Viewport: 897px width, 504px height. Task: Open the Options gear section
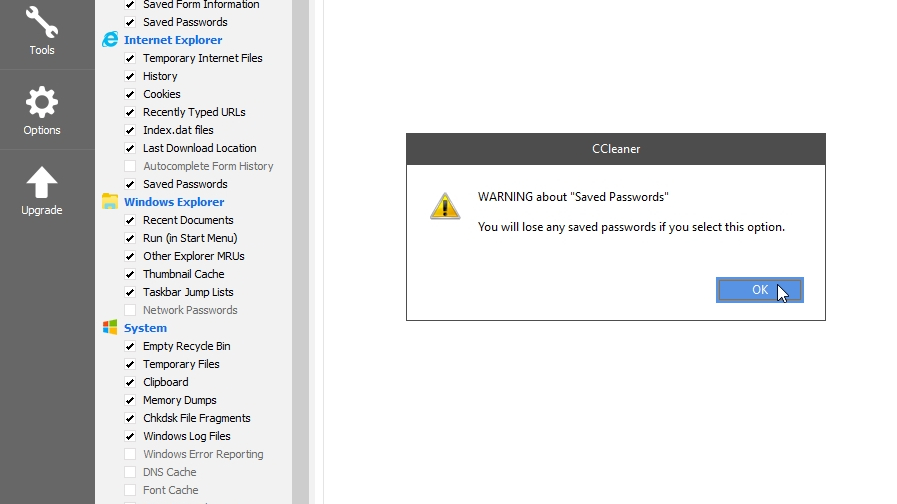pos(42,110)
